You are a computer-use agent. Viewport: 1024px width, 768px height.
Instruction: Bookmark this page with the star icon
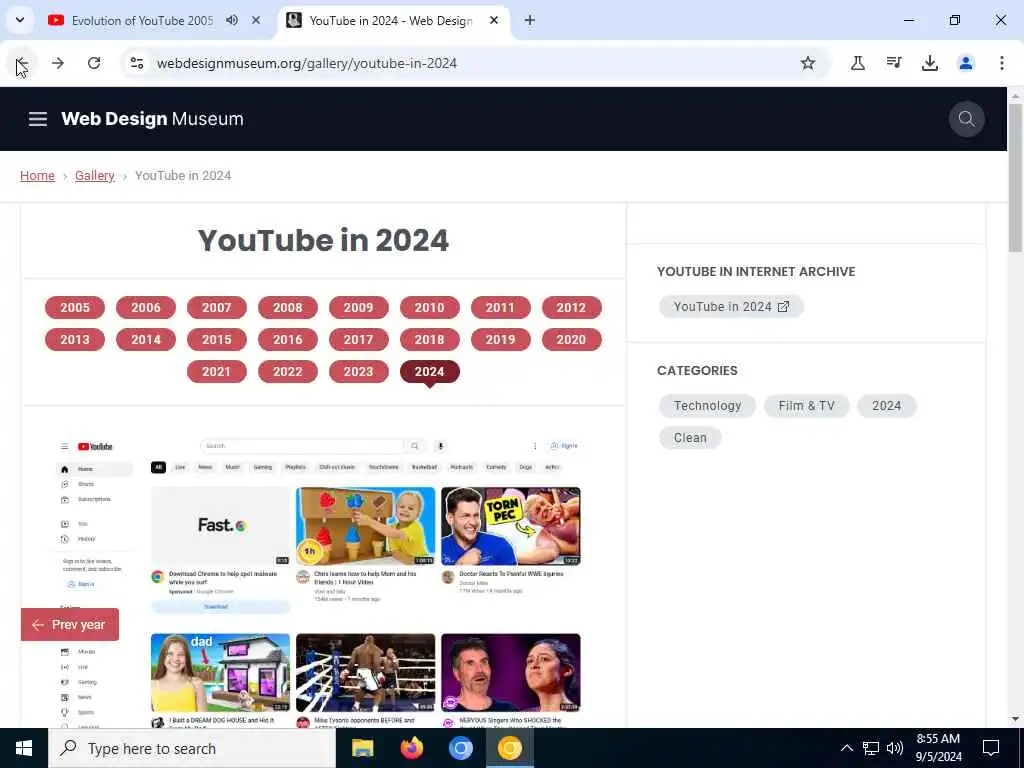click(808, 63)
